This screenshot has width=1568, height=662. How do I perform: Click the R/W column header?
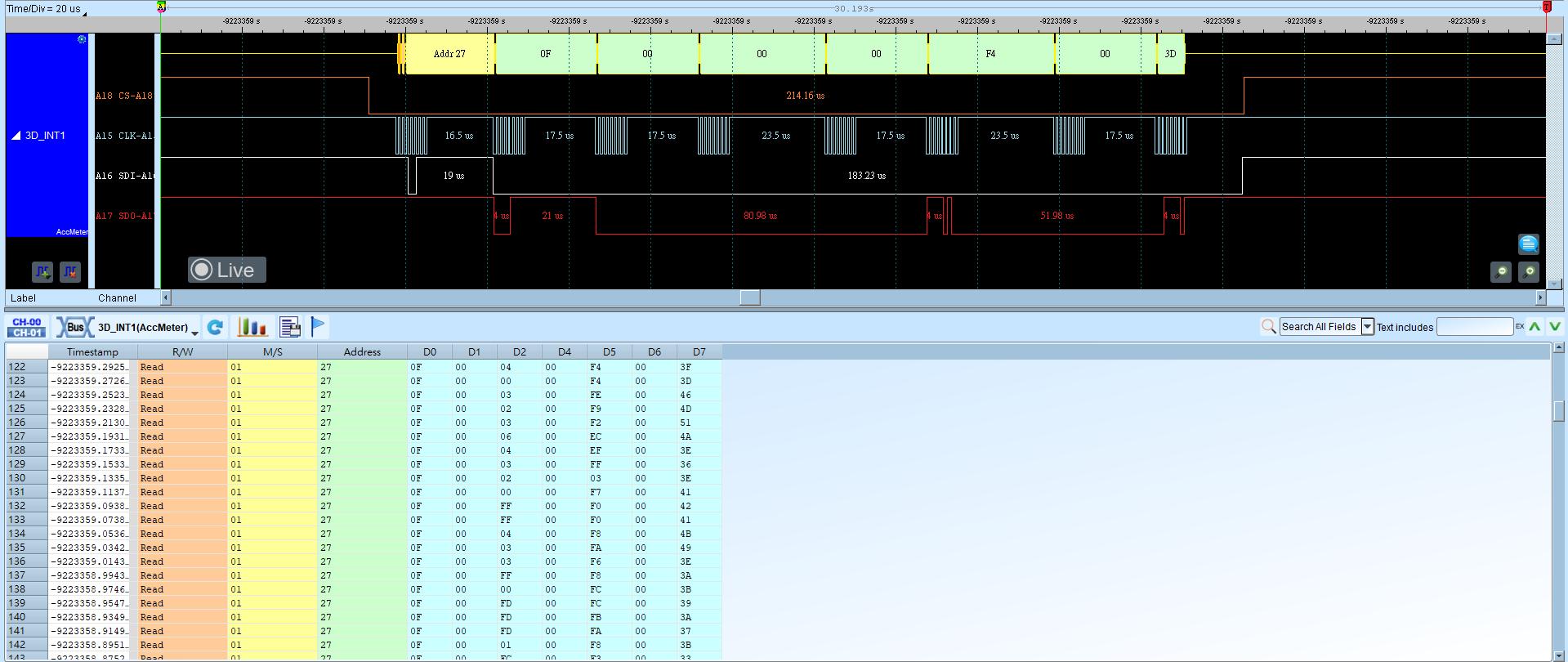(182, 352)
